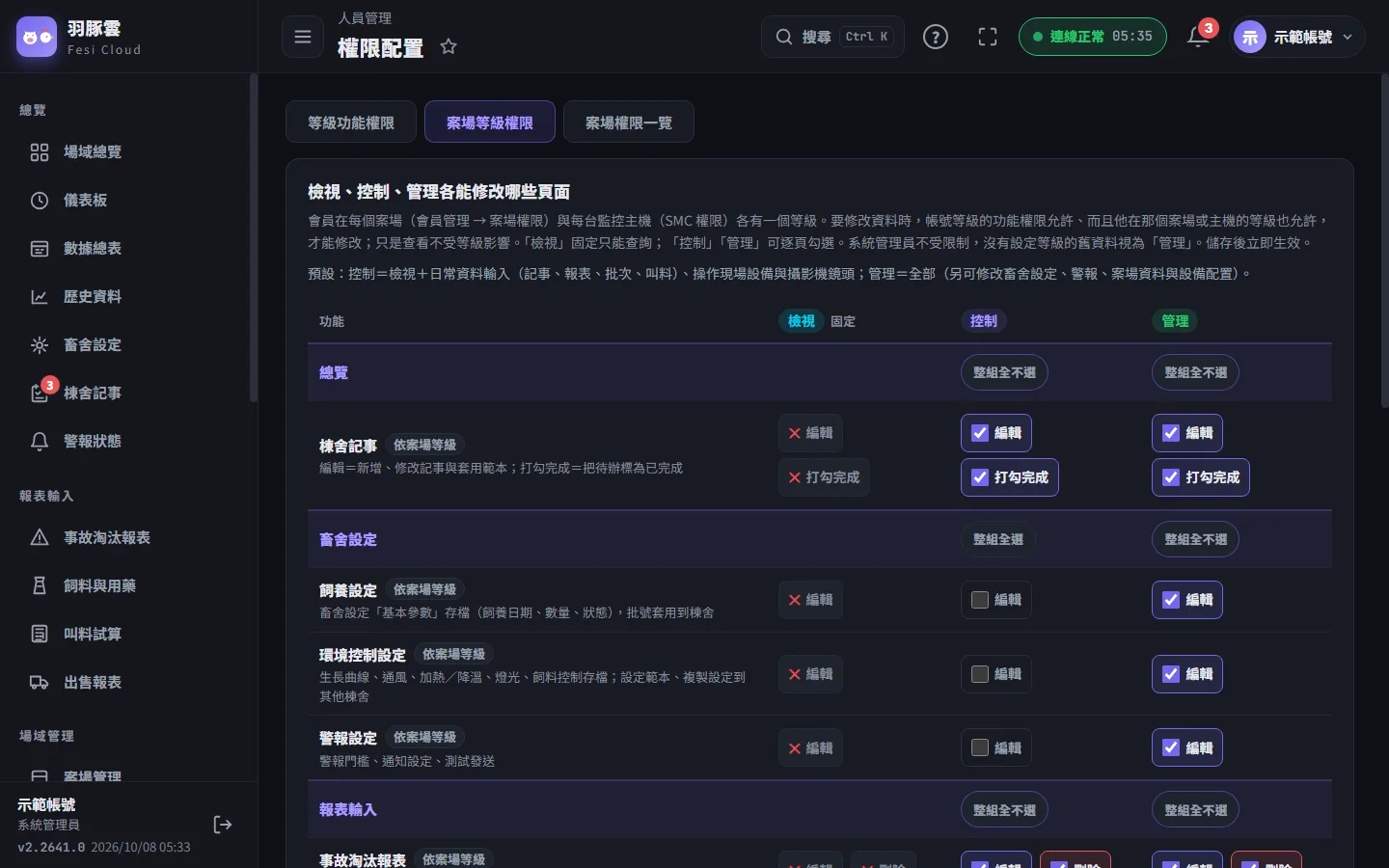This screenshot has height=868, width=1389.
Task: Click 整組全不選 under 控制 for 報表輸入
Action: pyautogui.click(x=1004, y=810)
